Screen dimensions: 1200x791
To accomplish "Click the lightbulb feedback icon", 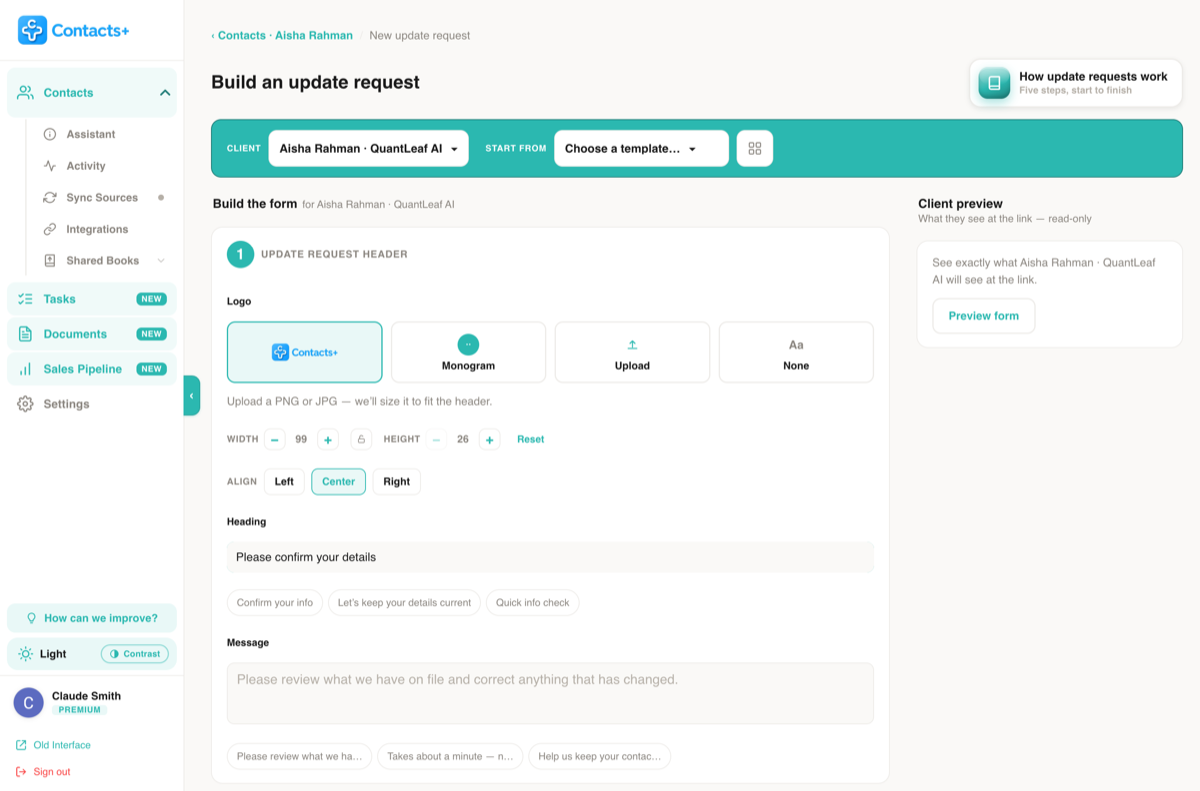I will (31, 618).
